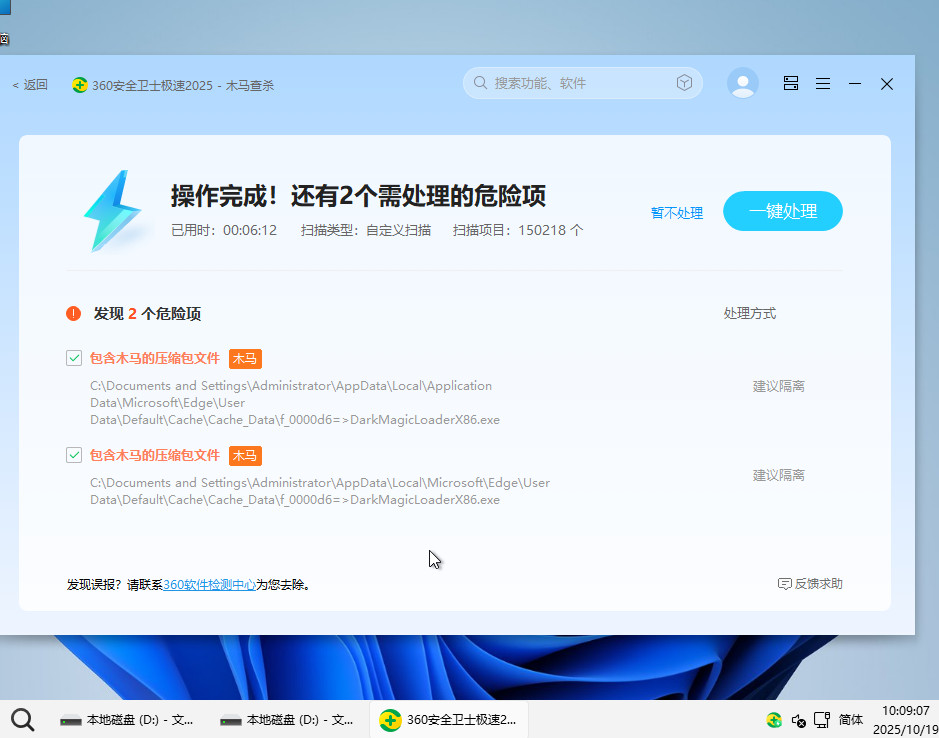Image resolution: width=939 pixels, height=738 pixels.
Task: Click 已用时：00:06:12 text
Action: (224, 230)
